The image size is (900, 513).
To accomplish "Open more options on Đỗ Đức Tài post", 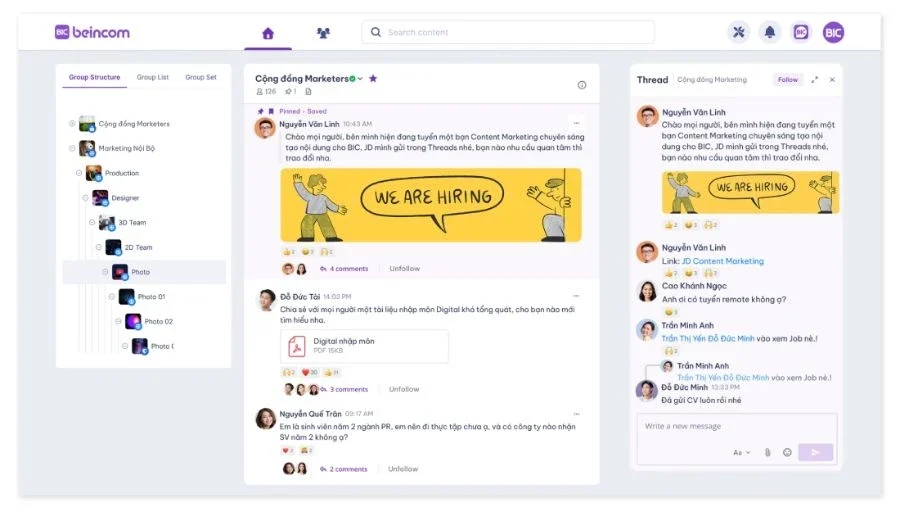I will (x=576, y=296).
